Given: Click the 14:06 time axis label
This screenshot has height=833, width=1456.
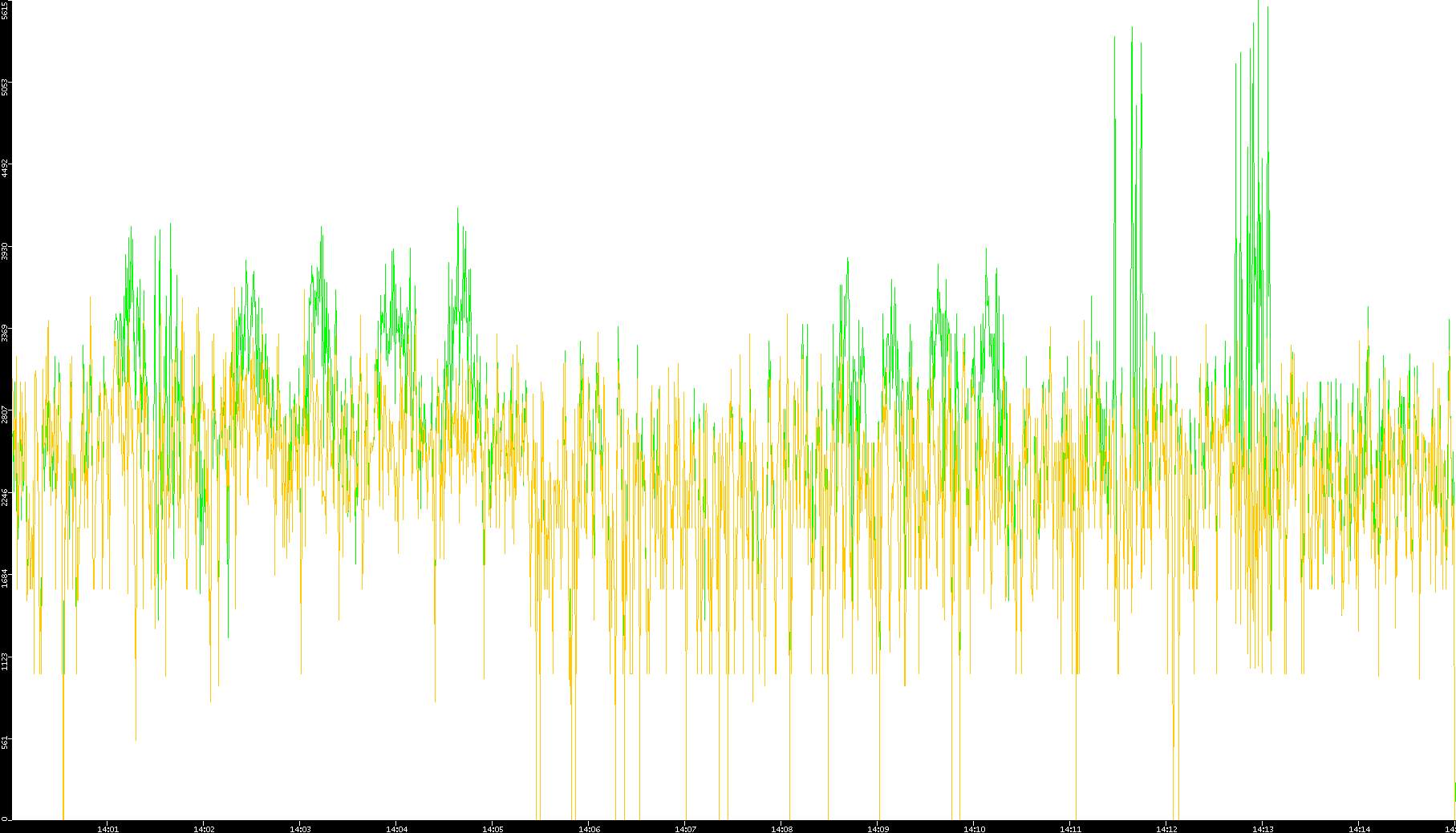Looking at the screenshot, I should click(x=589, y=829).
